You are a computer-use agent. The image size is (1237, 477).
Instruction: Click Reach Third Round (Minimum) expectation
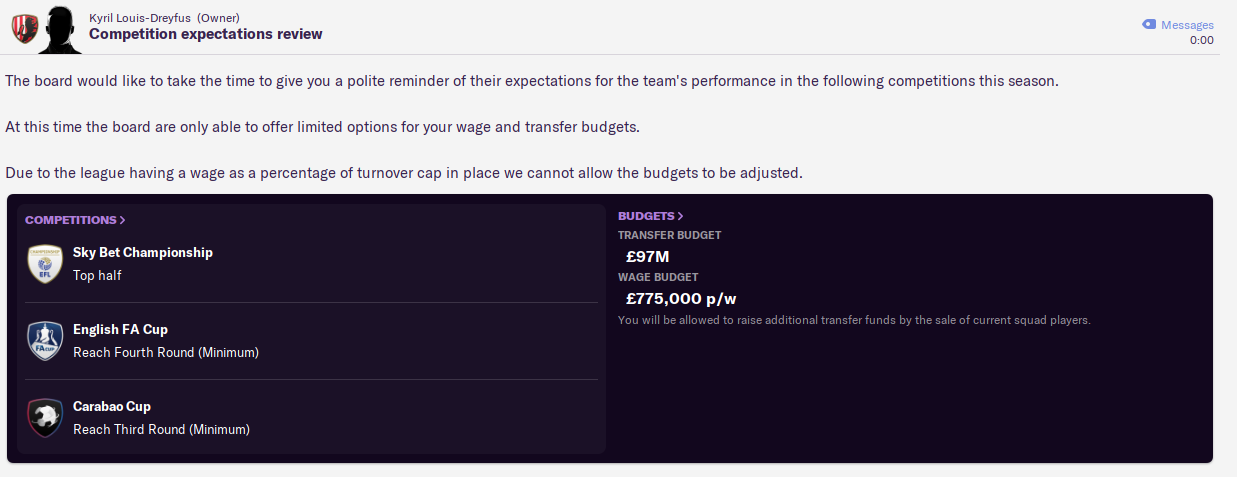(161, 429)
